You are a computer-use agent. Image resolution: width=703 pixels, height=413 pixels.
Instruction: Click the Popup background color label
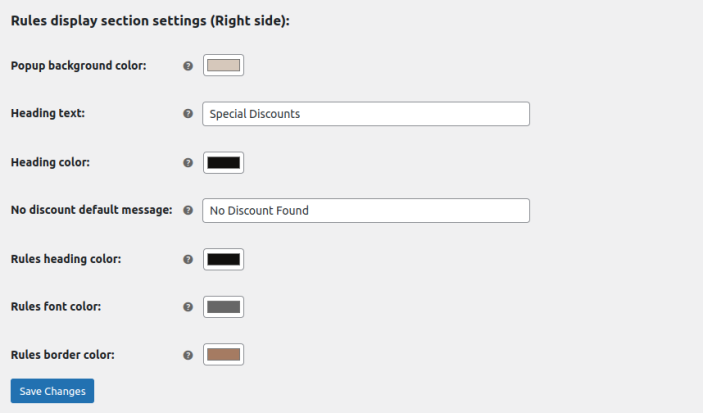click(x=78, y=66)
